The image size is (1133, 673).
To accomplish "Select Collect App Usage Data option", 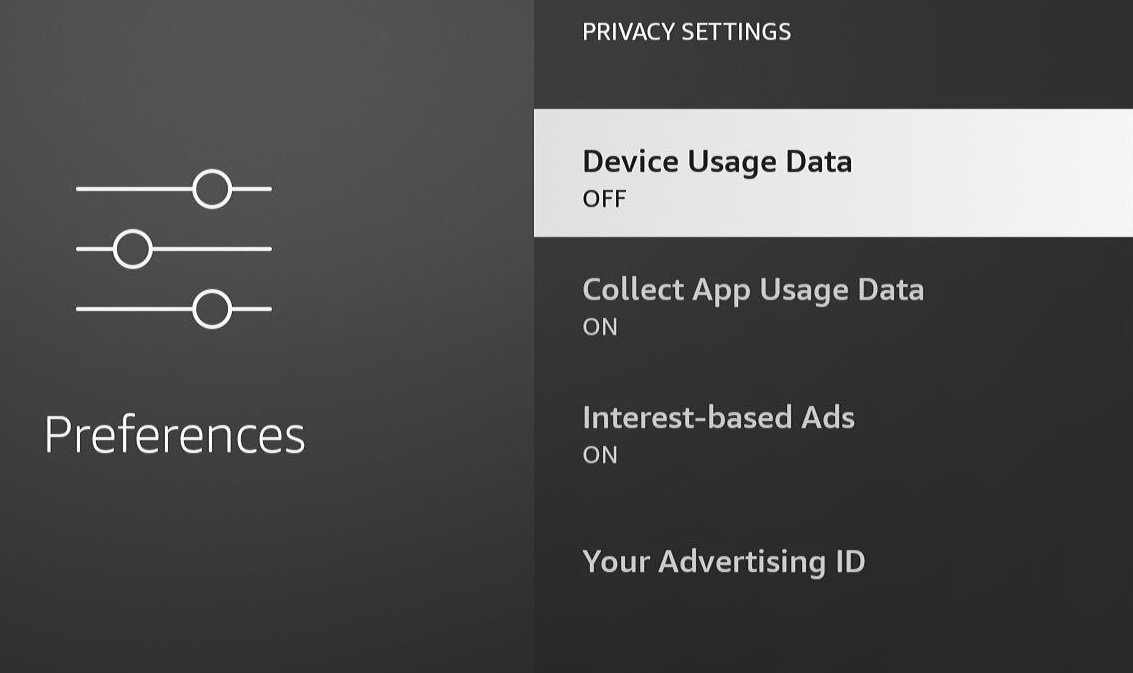I will click(x=833, y=307).
